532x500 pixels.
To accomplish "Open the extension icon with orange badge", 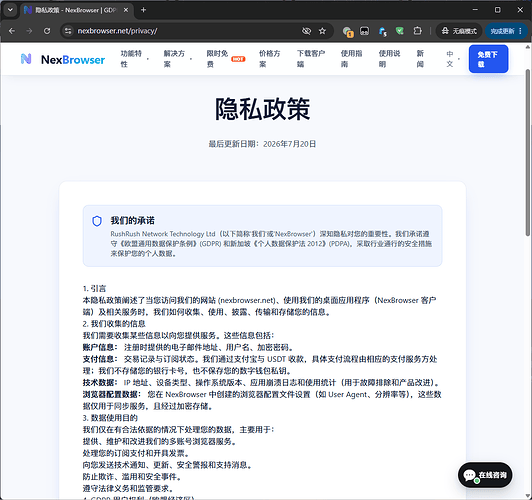I will tap(347, 32).
